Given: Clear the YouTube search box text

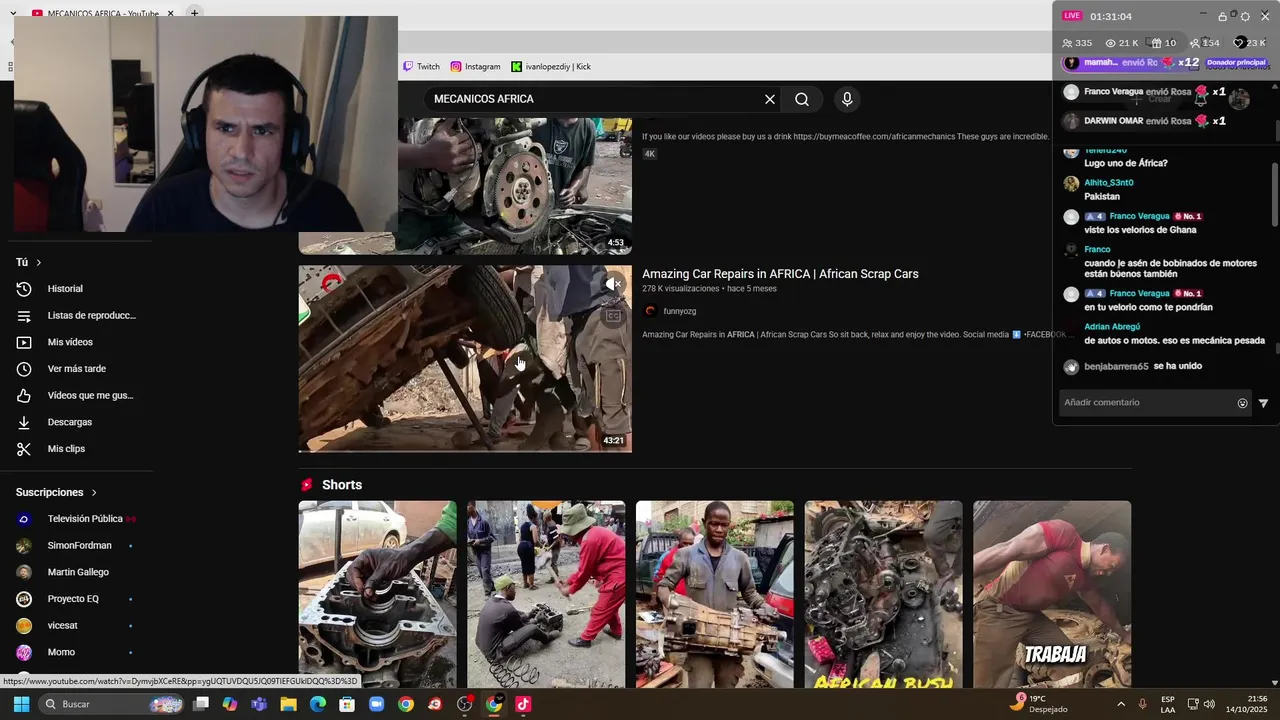Looking at the screenshot, I should (770, 99).
